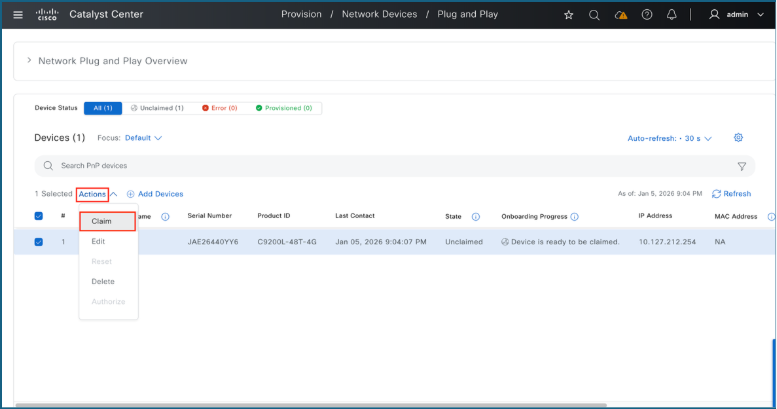Choose Edit from the Actions menu
The width and height of the screenshot is (777, 409).
point(98,241)
